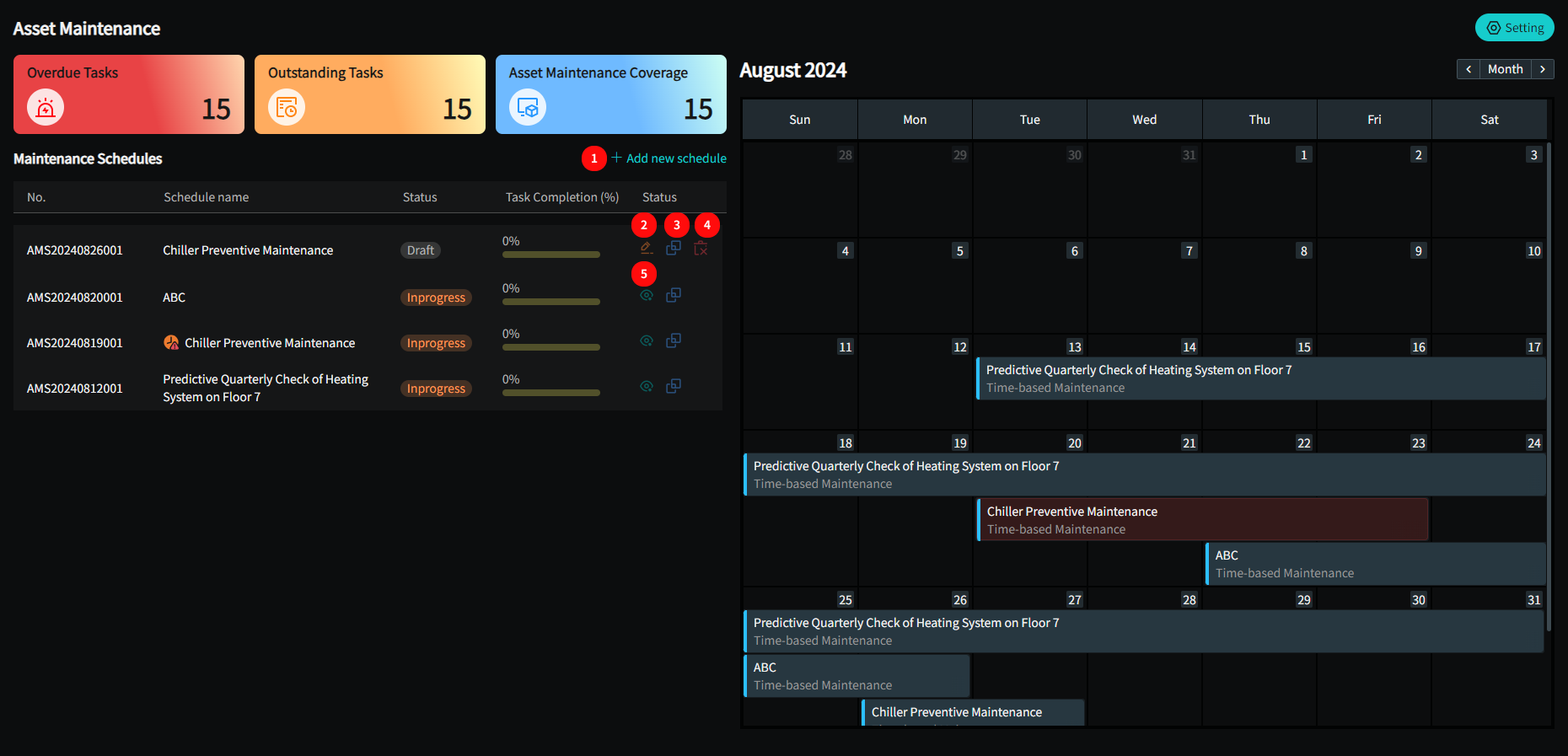Image resolution: width=1568 pixels, height=756 pixels.
Task: Click the Draft status badge
Action: pos(421,250)
